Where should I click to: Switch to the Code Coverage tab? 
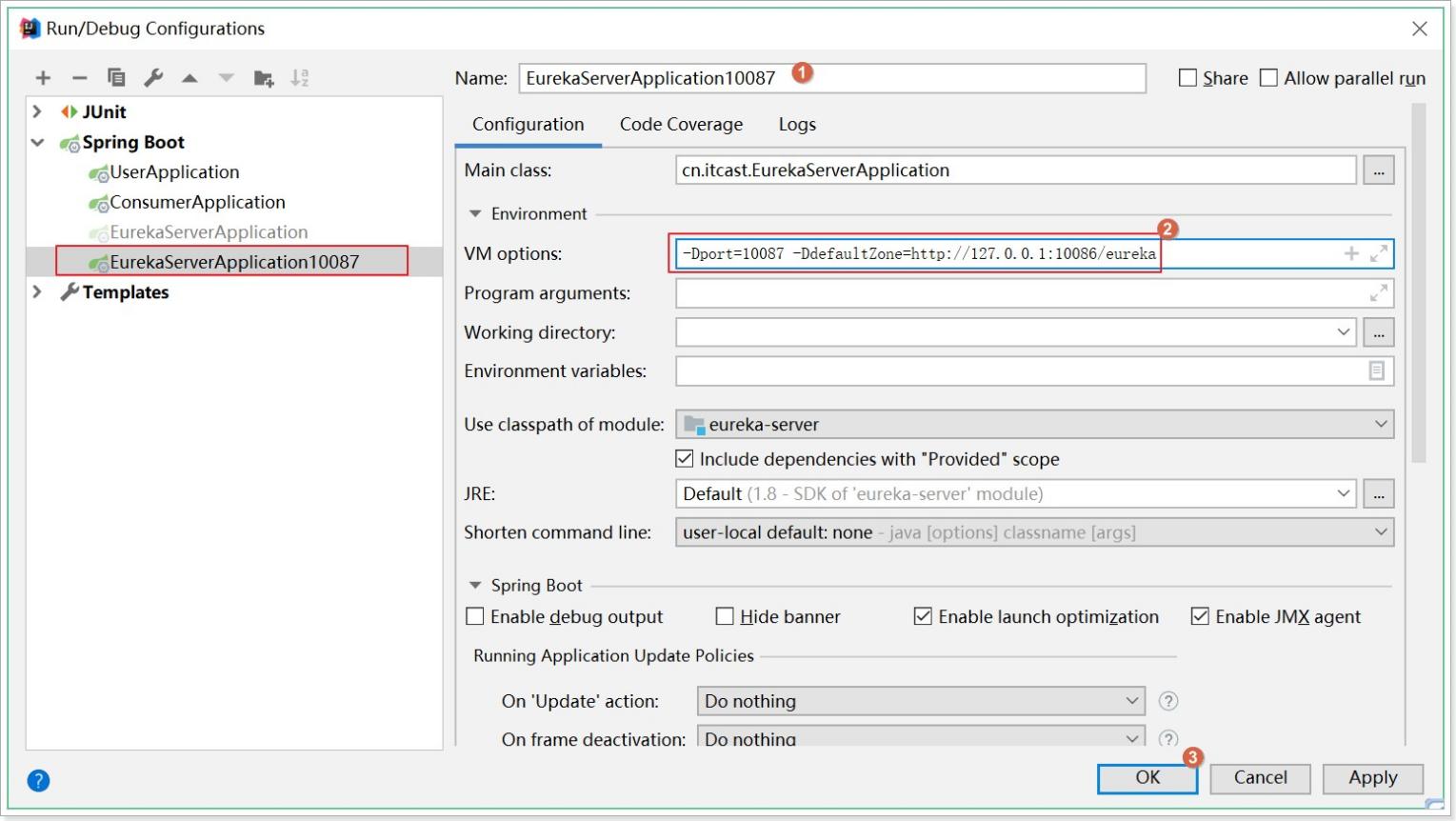pos(681,125)
